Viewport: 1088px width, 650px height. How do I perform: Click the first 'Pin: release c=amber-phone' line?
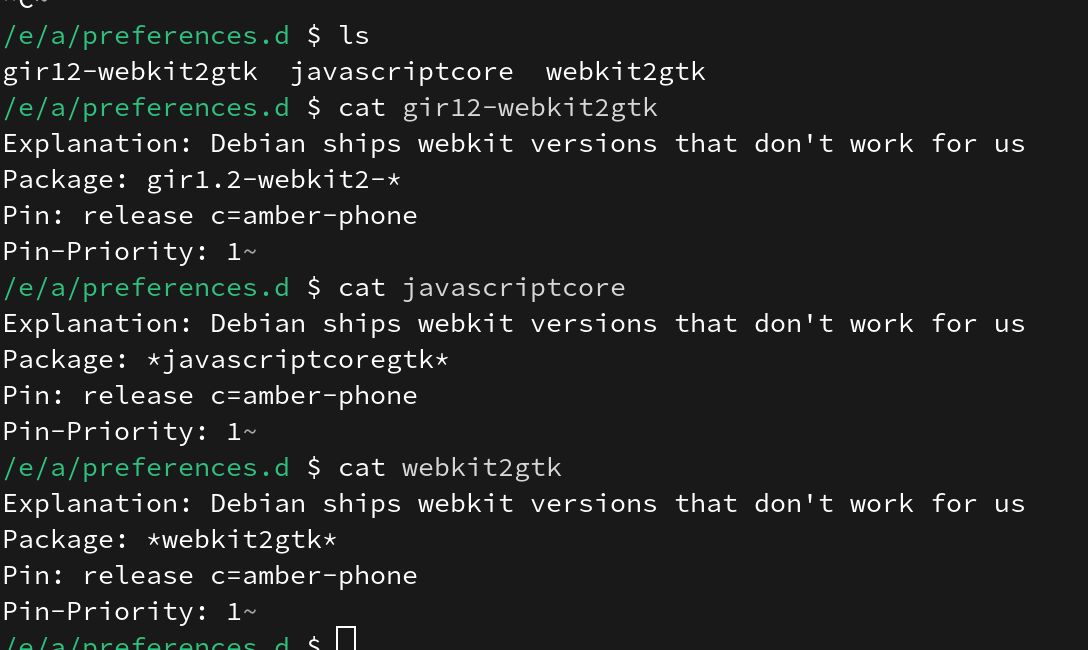point(210,216)
